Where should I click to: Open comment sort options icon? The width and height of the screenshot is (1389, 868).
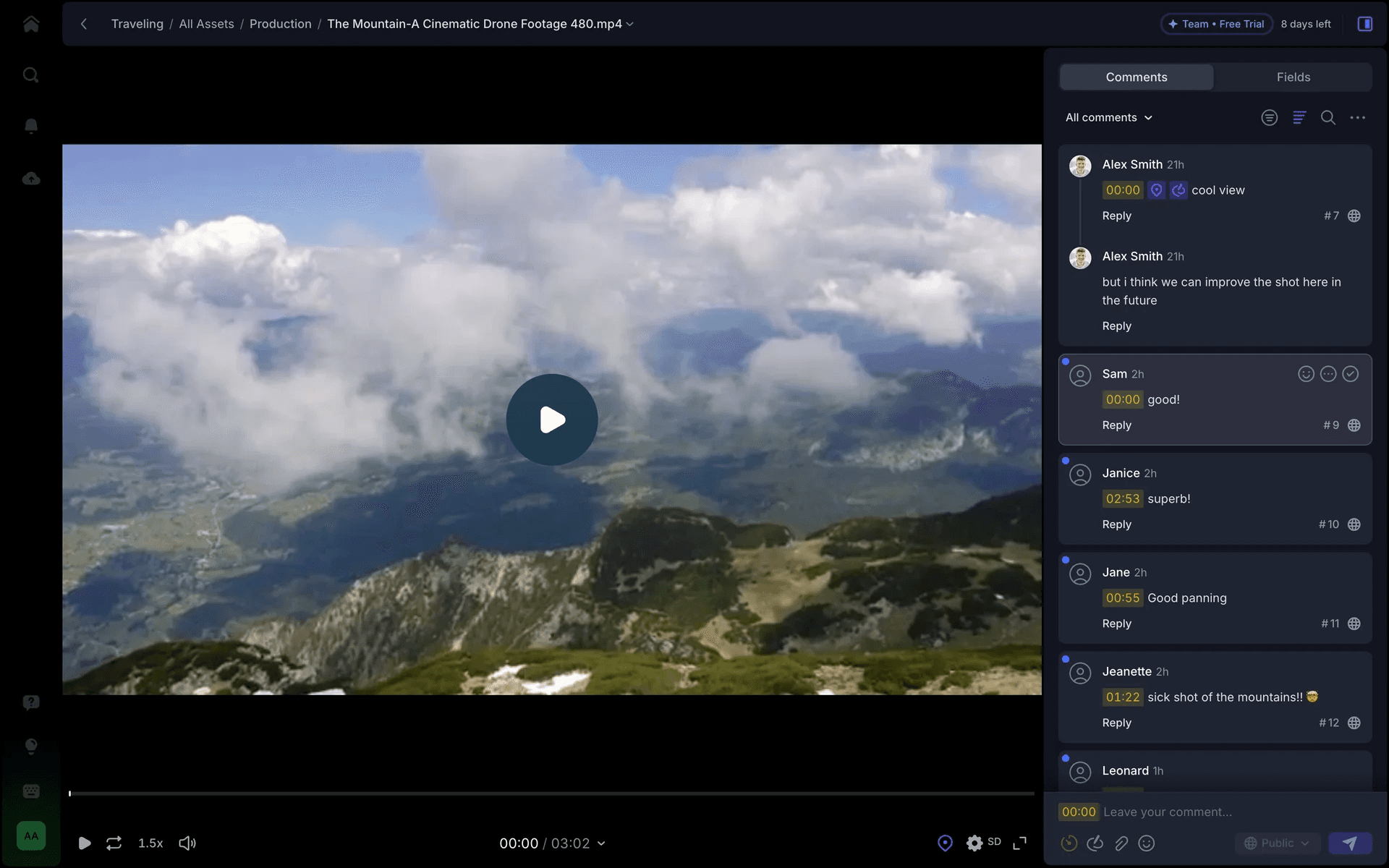(x=1299, y=118)
